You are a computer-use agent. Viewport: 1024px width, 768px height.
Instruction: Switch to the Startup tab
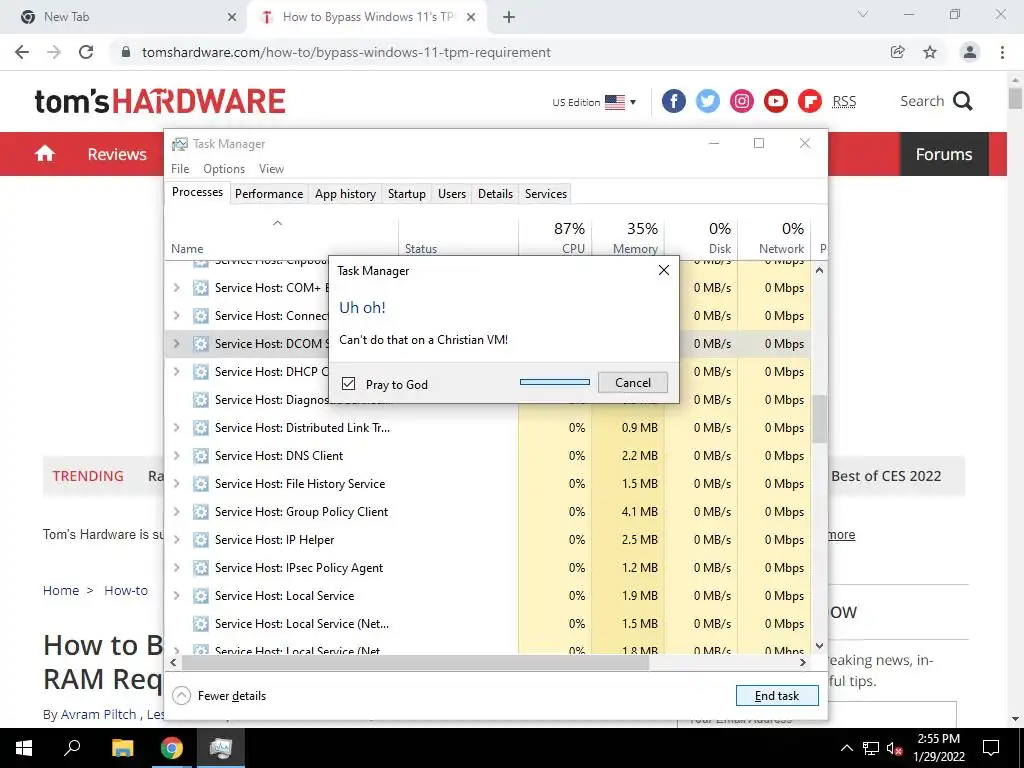(x=407, y=194)
